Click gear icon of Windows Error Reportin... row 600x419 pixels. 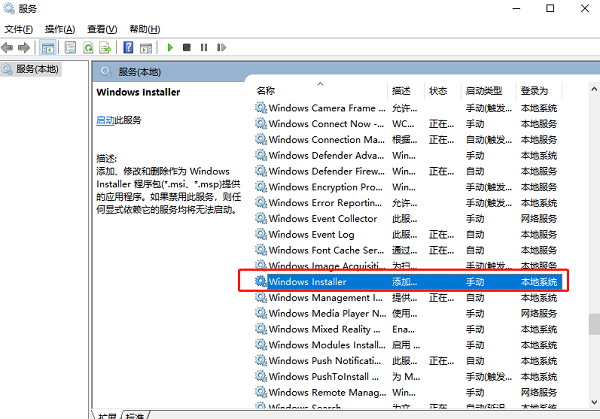pos(261,202)
